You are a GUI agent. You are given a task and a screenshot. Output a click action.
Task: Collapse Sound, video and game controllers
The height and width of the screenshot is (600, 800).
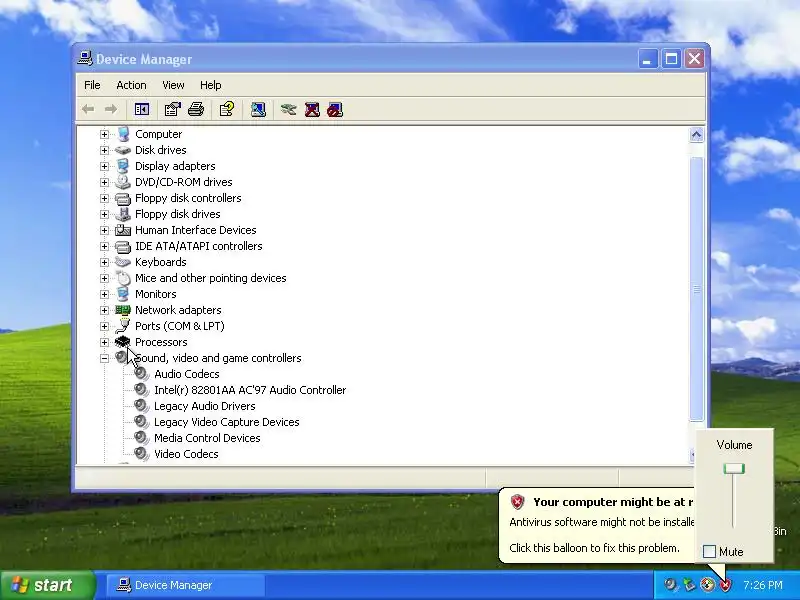pos(104,358)
